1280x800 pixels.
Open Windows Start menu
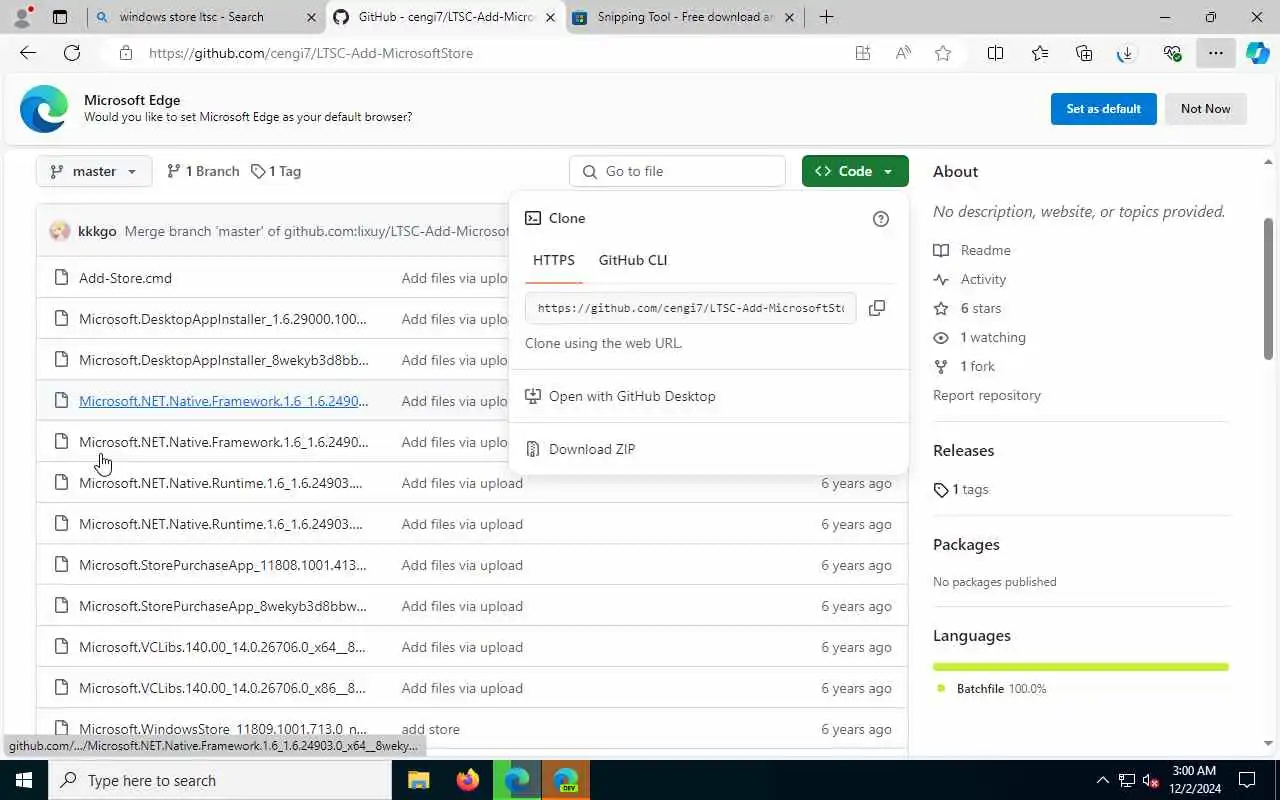24,780
